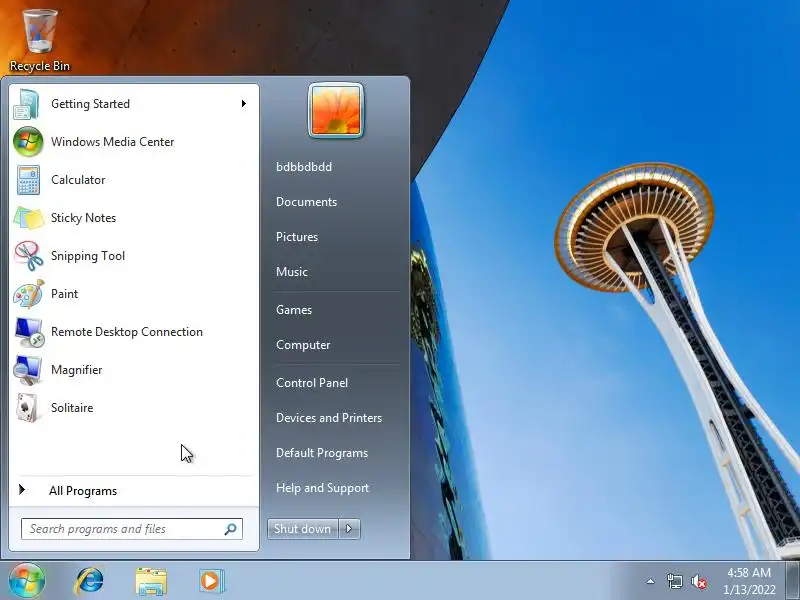Open Devices and Printers
The height and width of the screenshot is (600, 800).
coord(329,418)
